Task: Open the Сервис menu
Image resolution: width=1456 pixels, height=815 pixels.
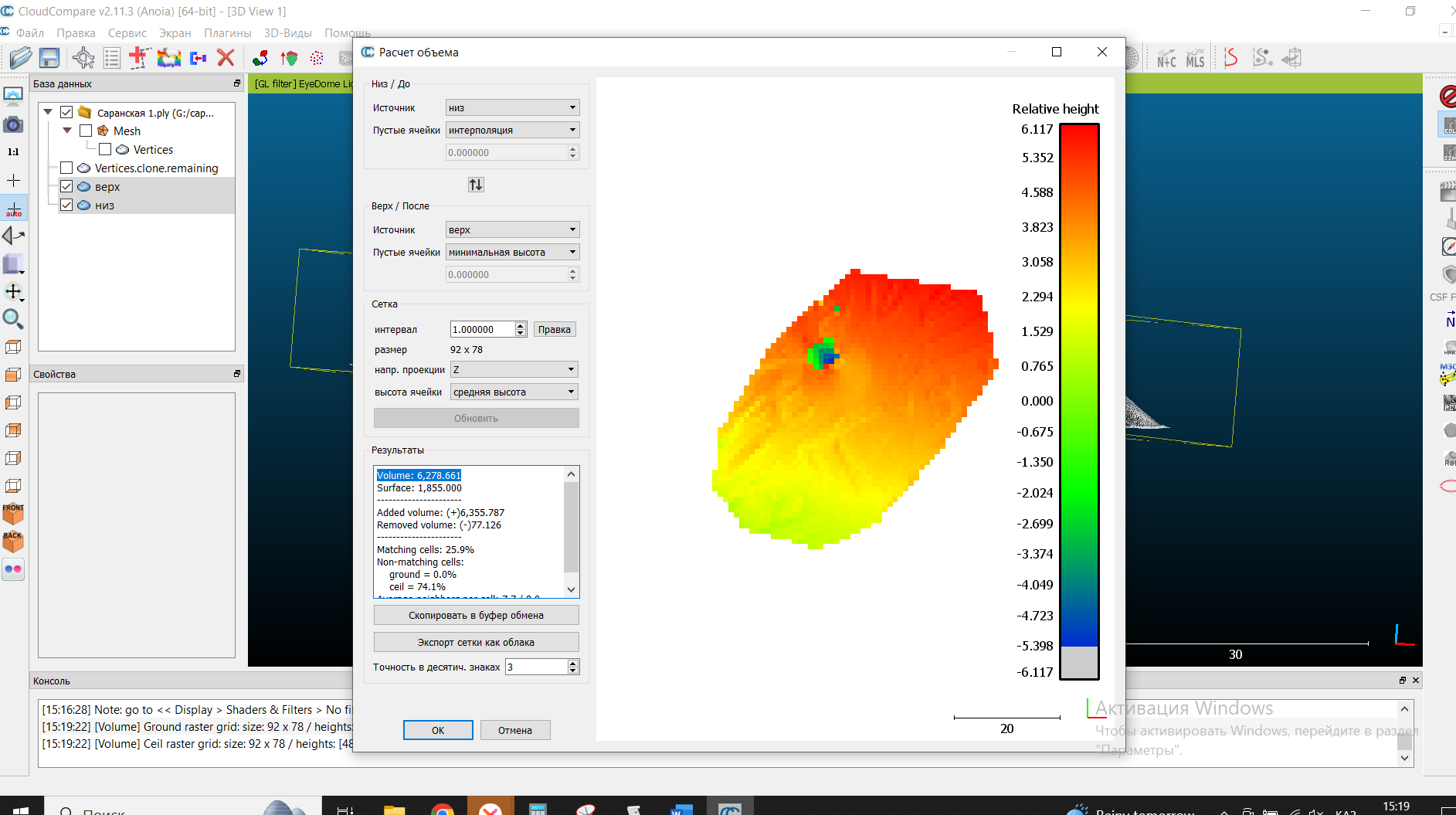Action: click(x=127, y=33)
